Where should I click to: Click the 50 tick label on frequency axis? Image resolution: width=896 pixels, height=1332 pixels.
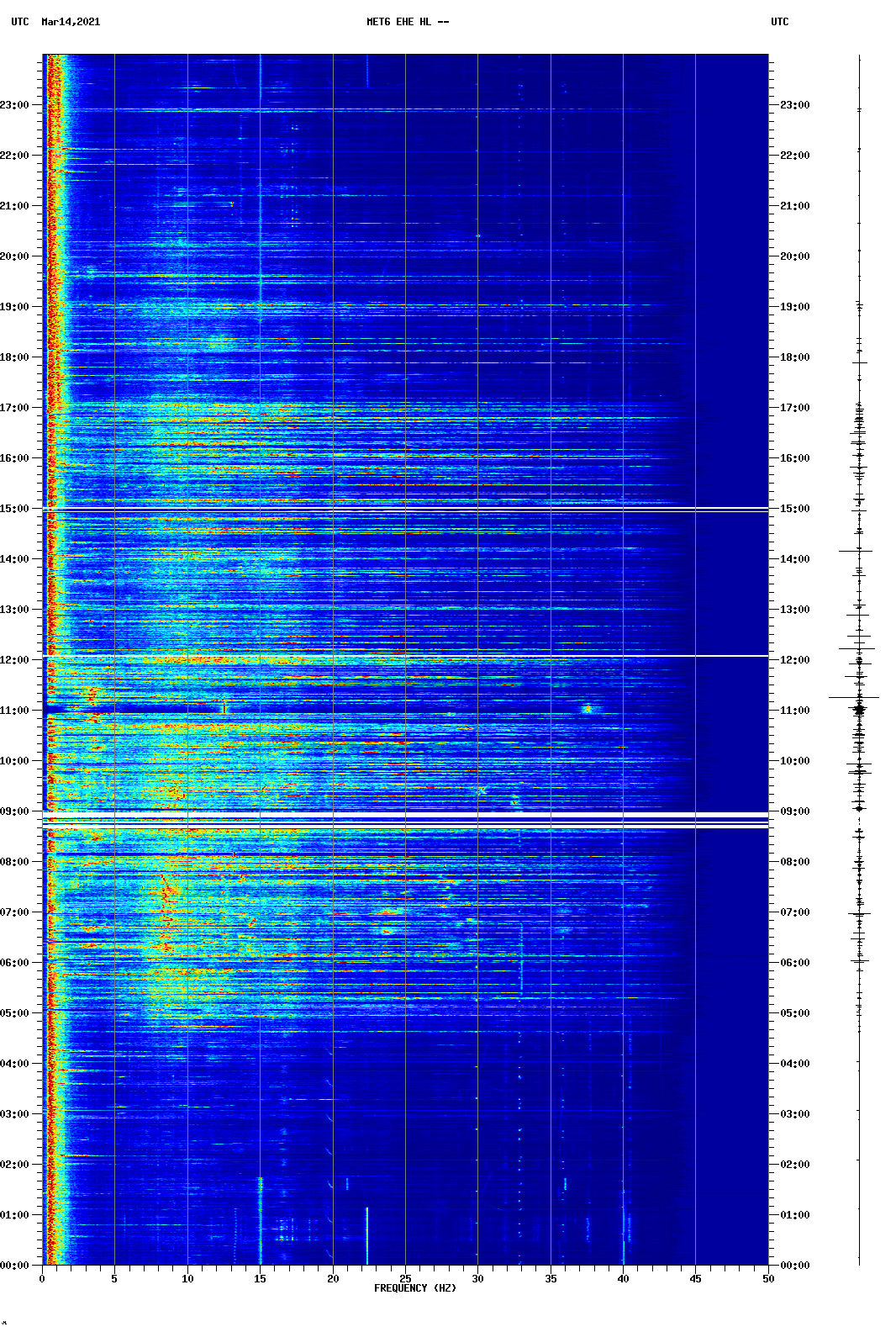tap(767, 1279)
